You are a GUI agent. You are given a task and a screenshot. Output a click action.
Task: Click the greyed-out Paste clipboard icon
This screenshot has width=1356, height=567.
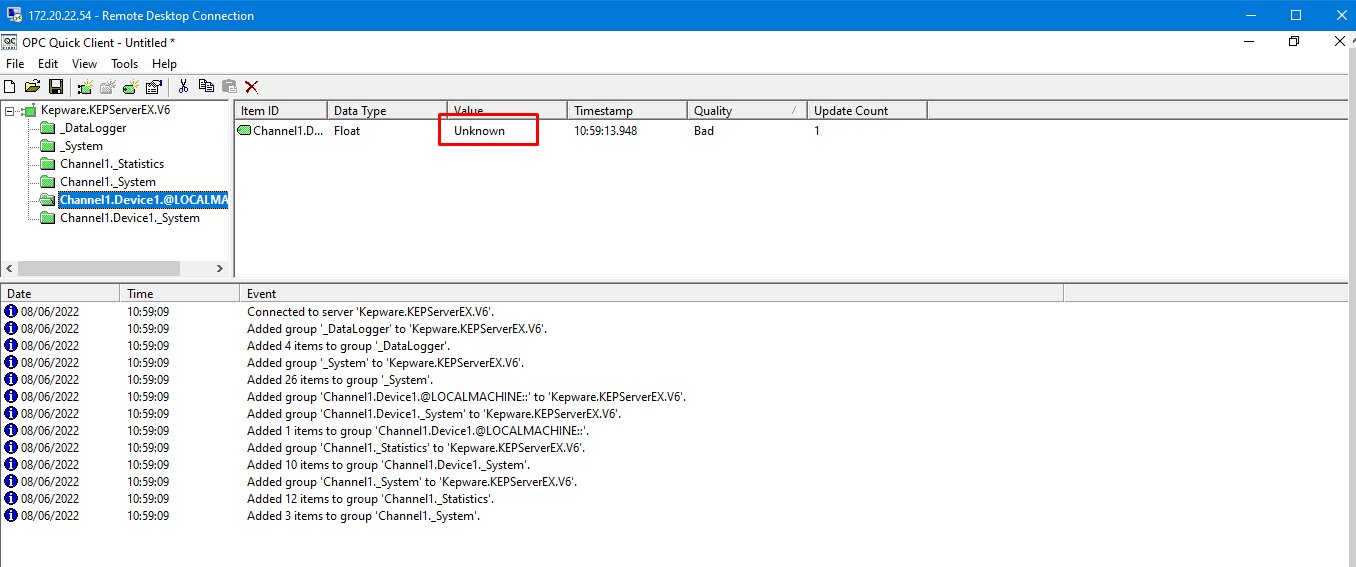pos(229,87)
